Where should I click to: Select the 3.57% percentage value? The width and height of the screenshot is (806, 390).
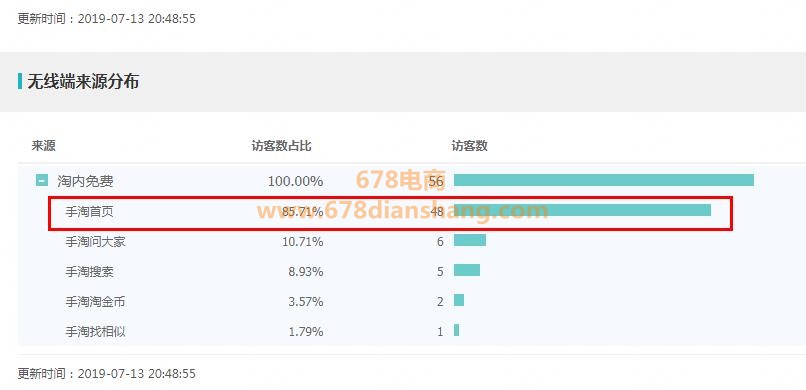coord(306,302)
